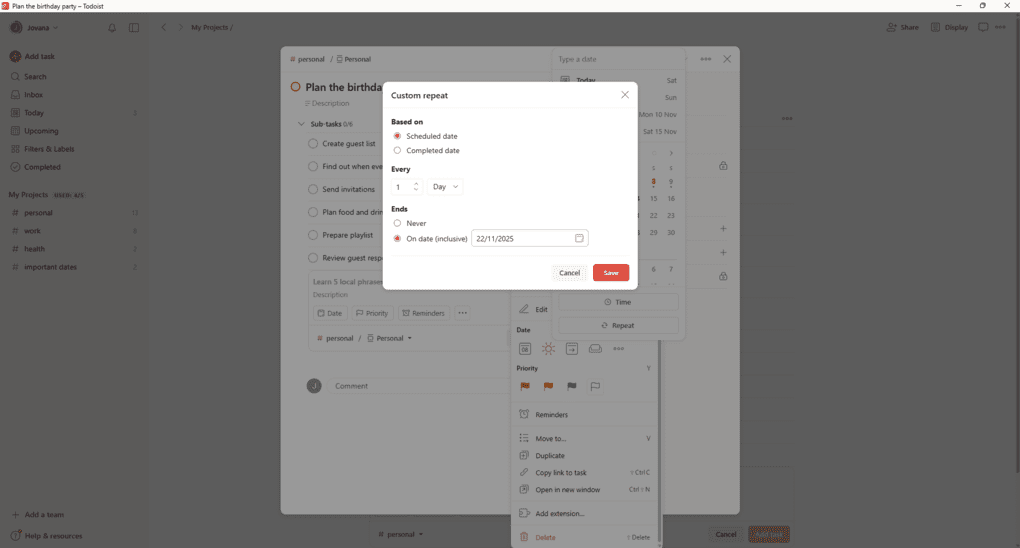The height and width of the screenshot is (548, 1020).
Task: Toggle the Prepare playlist sub-task checkbox
Action: (313, 235)
